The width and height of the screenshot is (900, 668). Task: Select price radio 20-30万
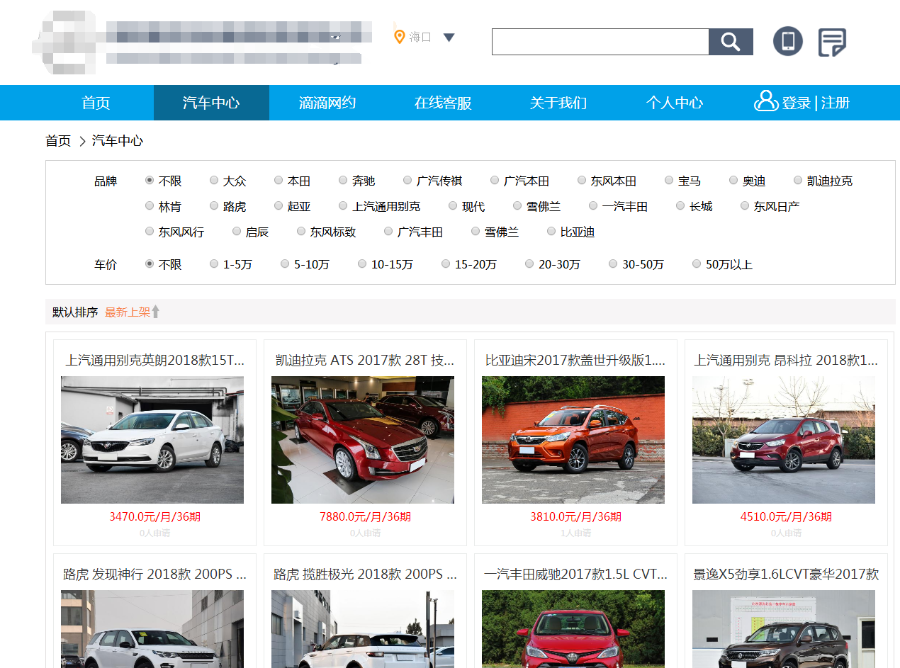click(x=529, y=264)
